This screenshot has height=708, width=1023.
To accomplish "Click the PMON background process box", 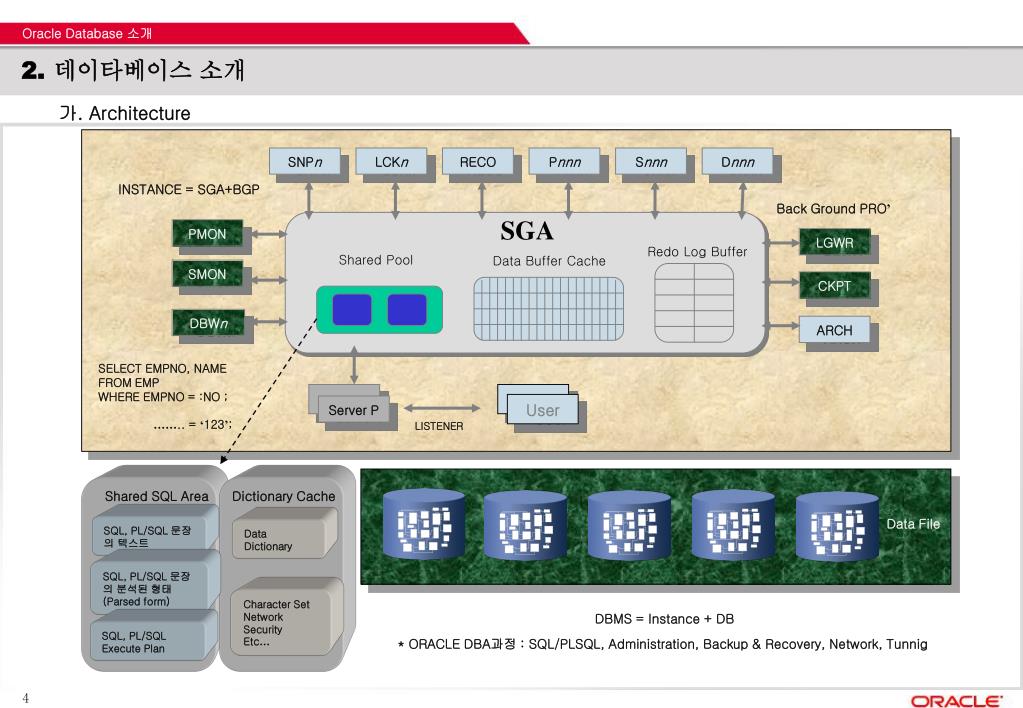I will point(207,234).
